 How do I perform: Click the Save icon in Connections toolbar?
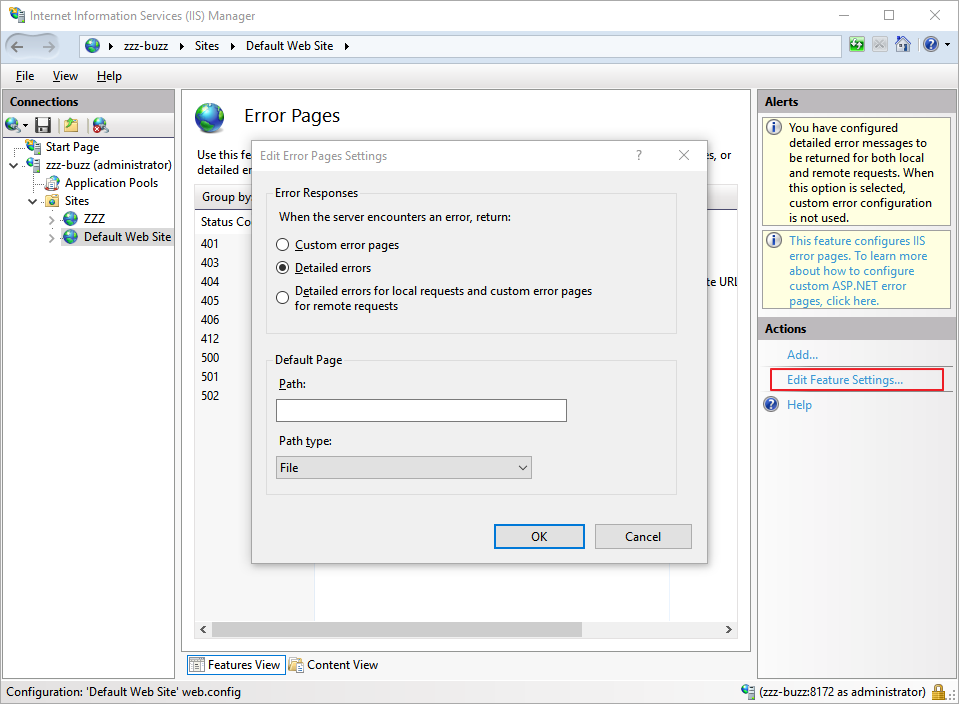pyautogui.click(x=43, y=125)
